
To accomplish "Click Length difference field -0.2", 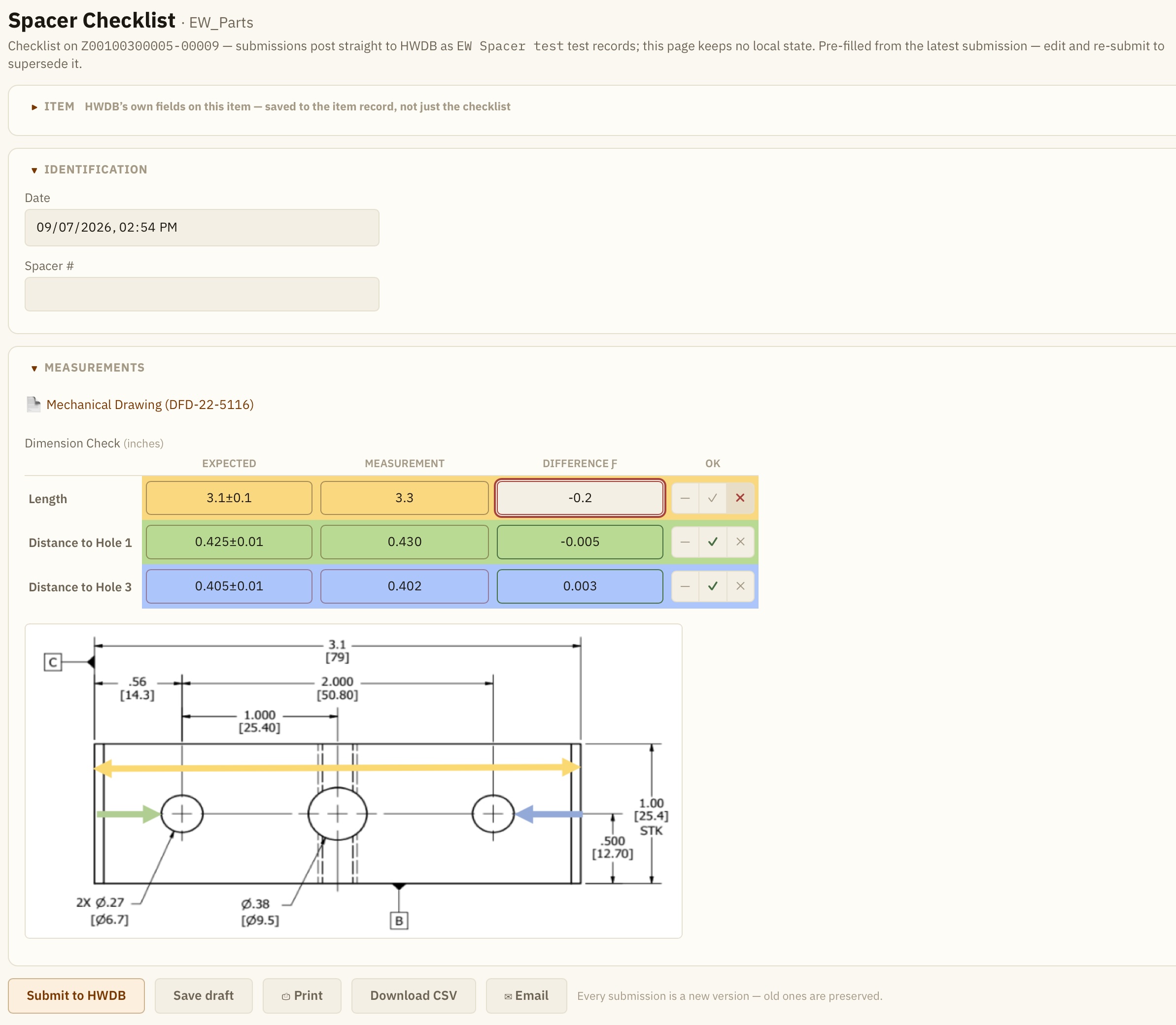I will click(580, 498).
